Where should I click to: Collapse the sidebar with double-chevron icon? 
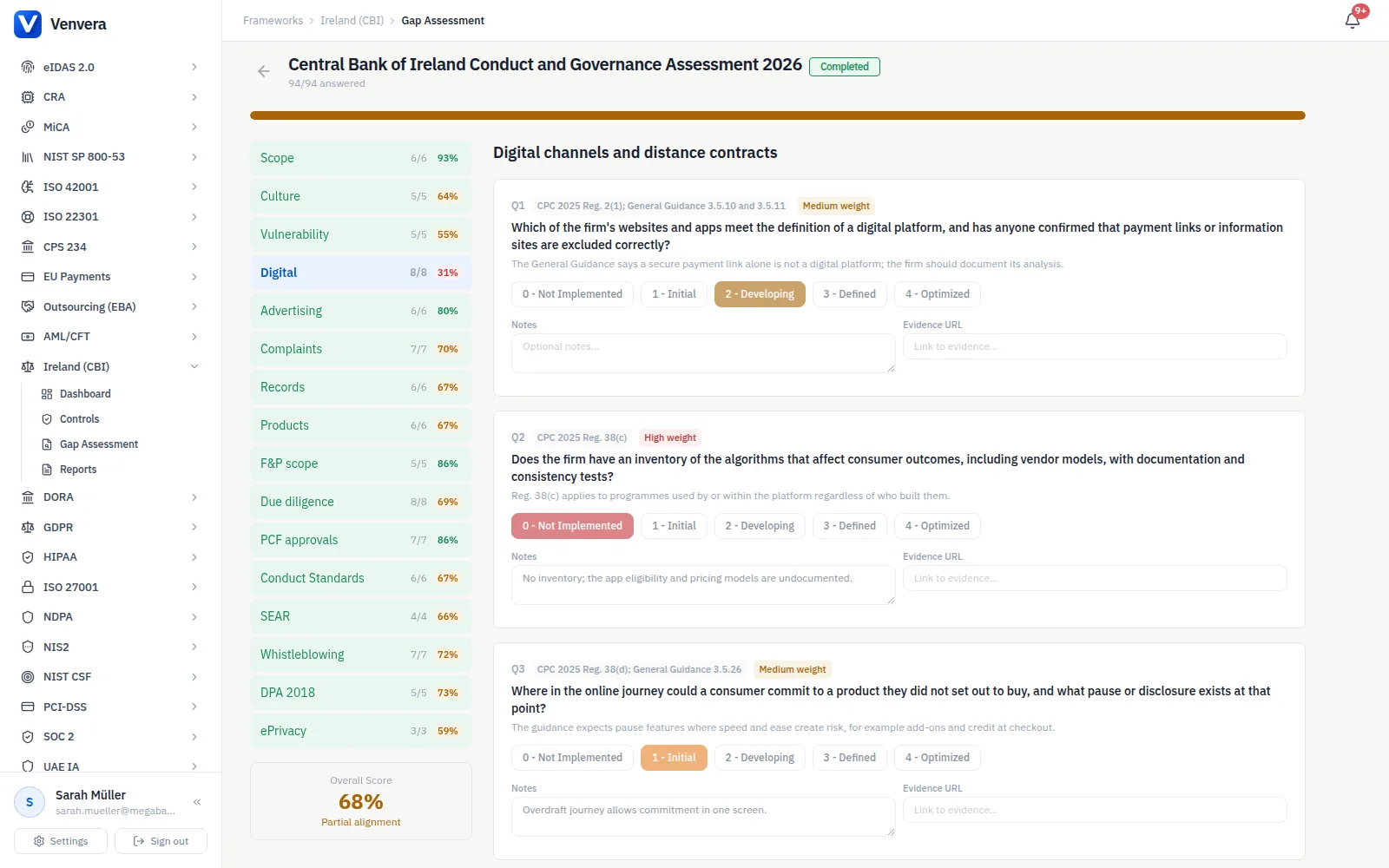pos(197,802)
